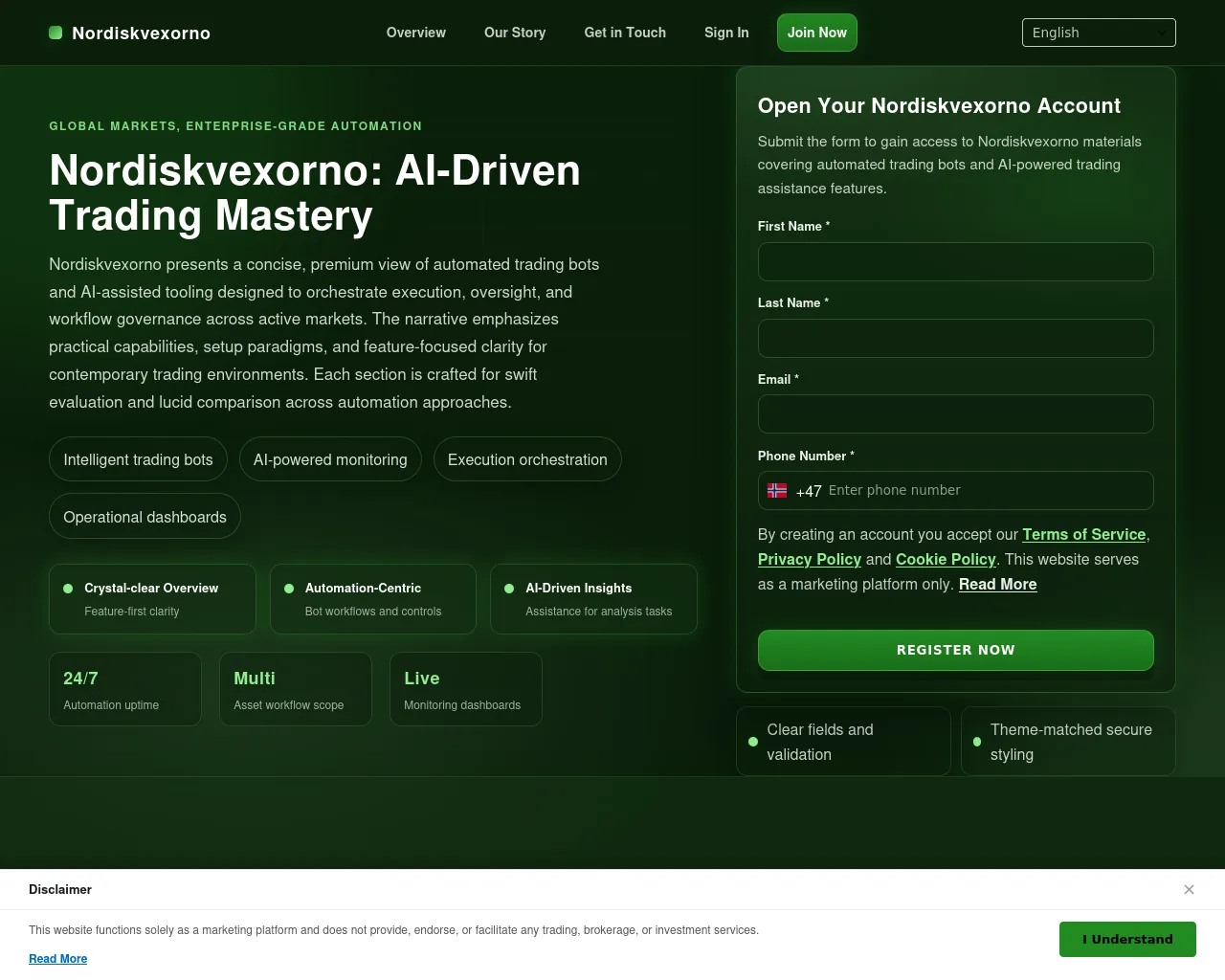Focus the First Name input field
The height and width of the screenshot is (980, 1225).
point(956,261)
